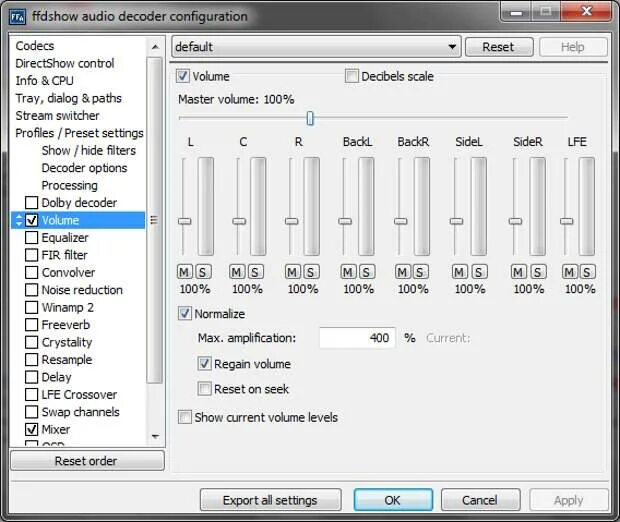
Task: Mute the R channel with M button
Action: (x=292, y=272)
